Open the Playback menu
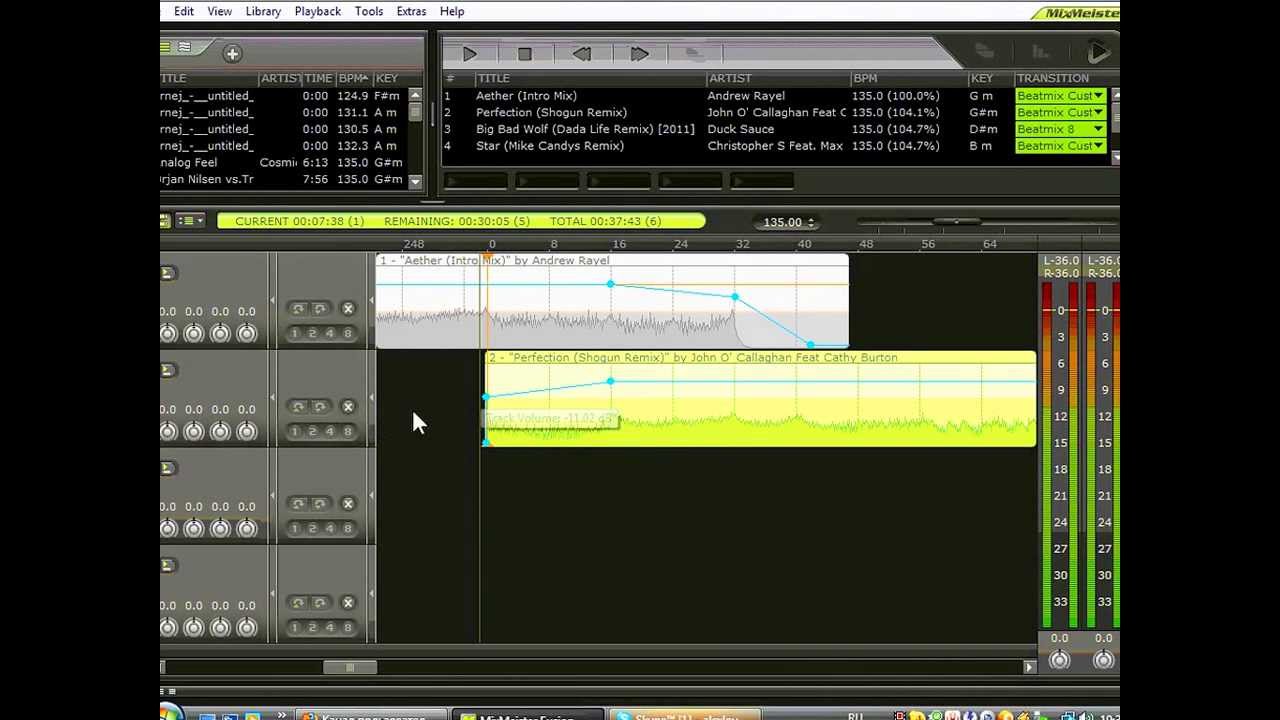1280x720 pixels. 318,11
